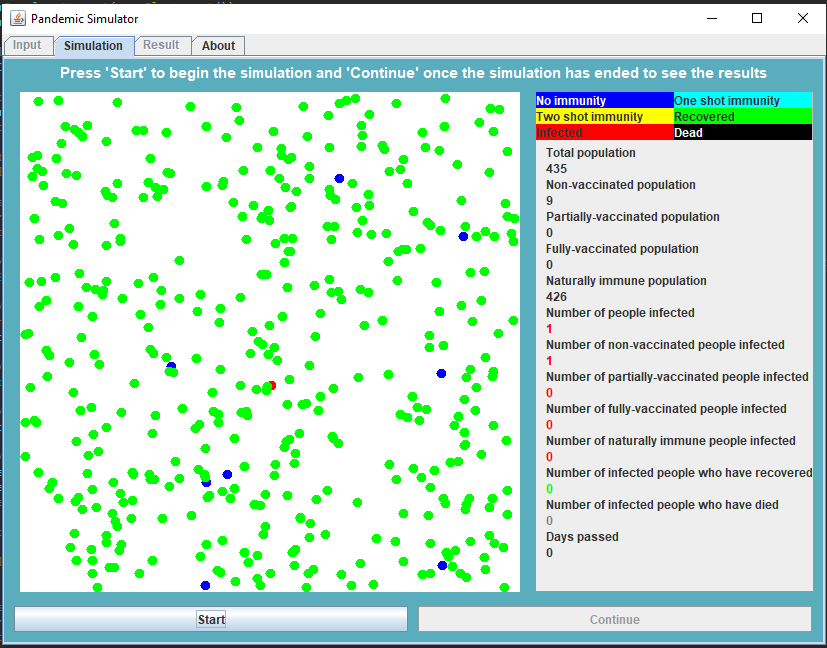Click Number of partially-vaccinated people infected label
Screen dimensions: 827x648
pyautogui.click(x=677, y=377)
